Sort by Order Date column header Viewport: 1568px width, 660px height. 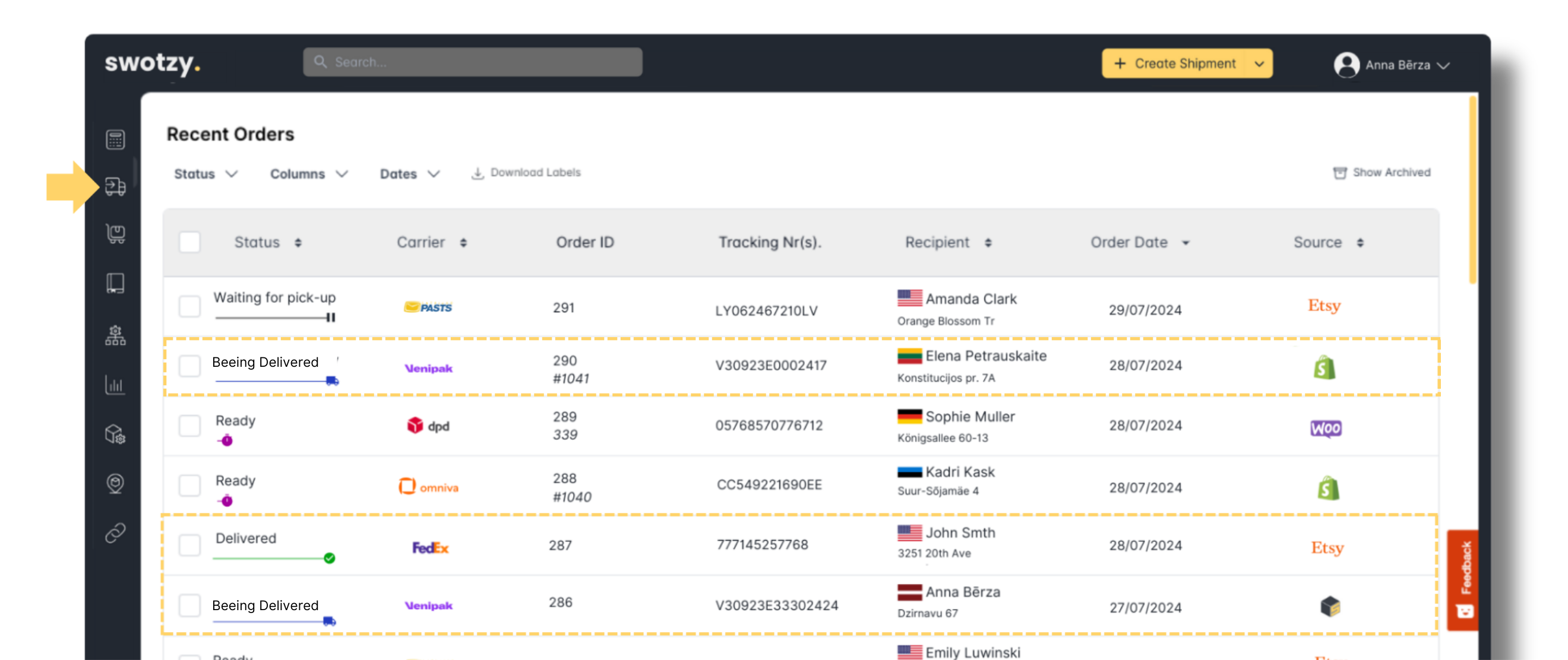[1139, 242]
